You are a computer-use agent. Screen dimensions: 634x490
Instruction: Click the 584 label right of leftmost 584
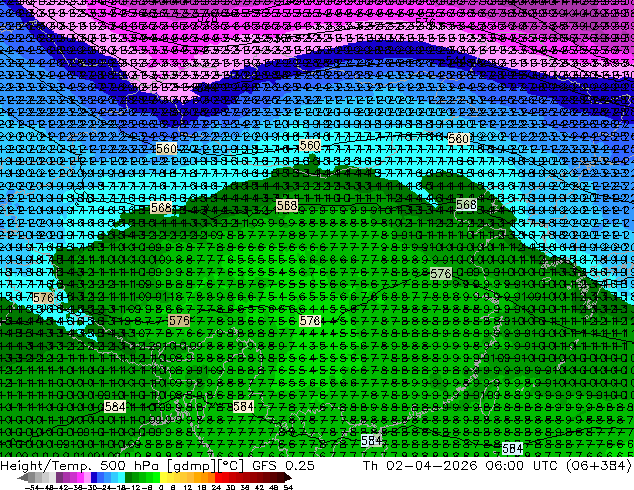243,406
